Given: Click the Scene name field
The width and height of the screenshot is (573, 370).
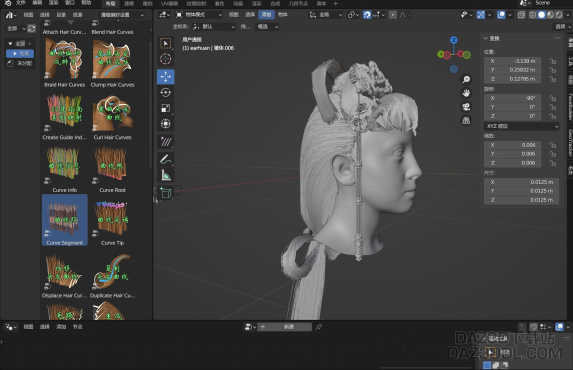Looking at the screenshot, I should pos(553,3).
